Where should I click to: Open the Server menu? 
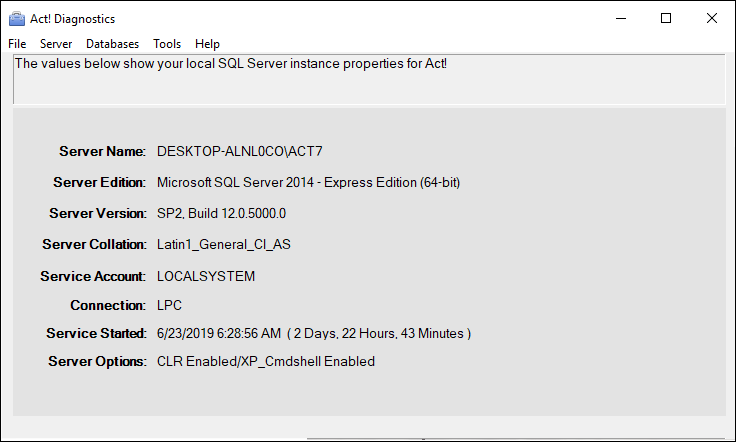click(x=56, y=44)
